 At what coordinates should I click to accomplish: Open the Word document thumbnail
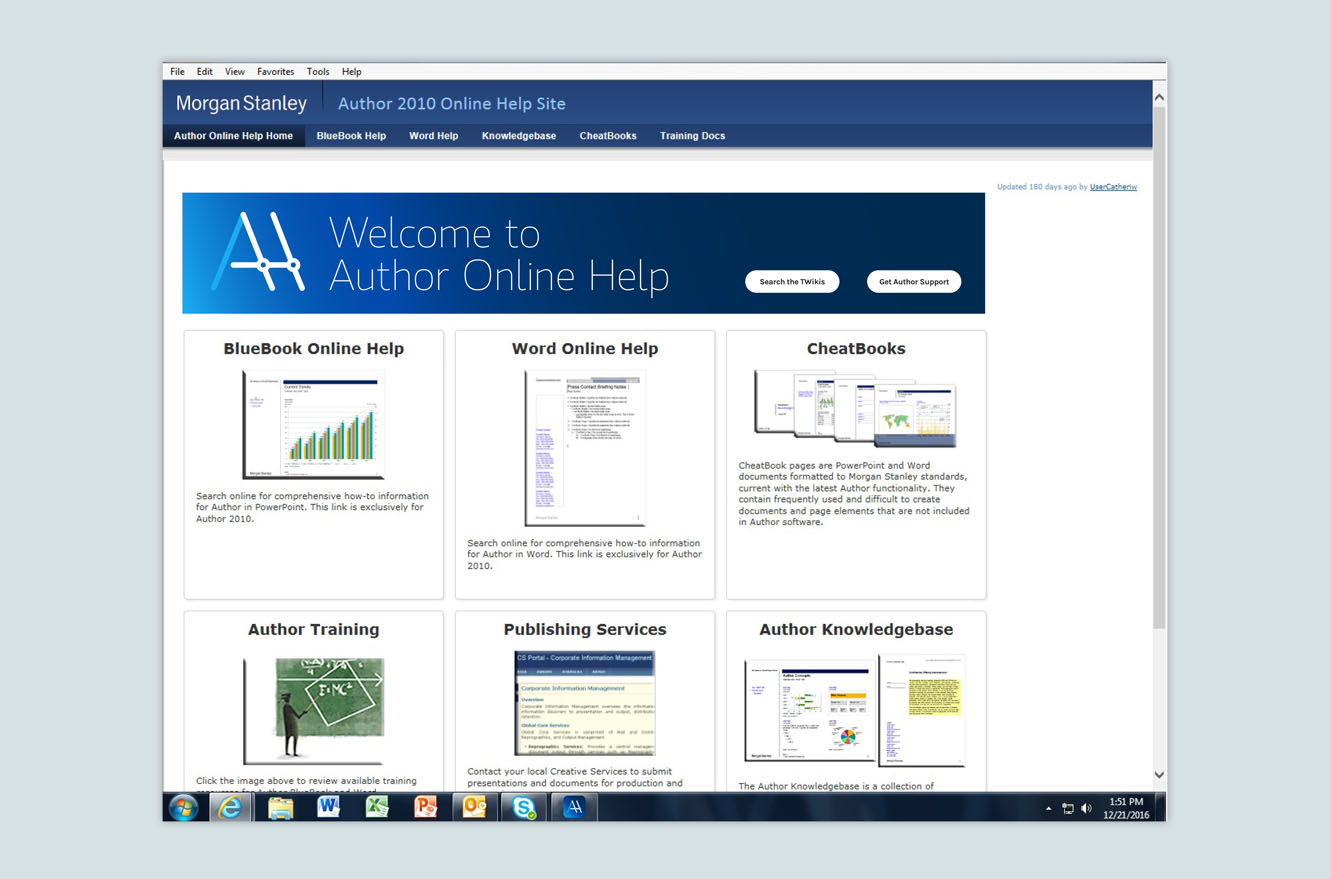(x=585, y=448)
